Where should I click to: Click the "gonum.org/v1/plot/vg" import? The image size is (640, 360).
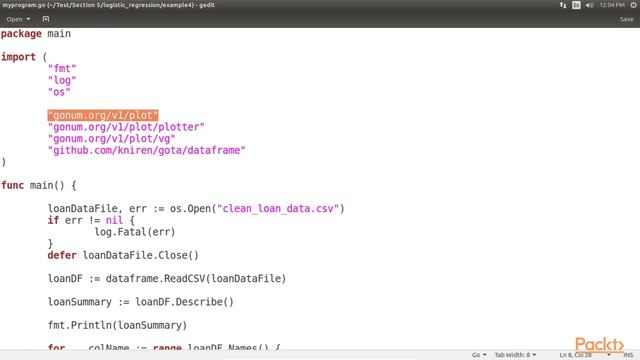(111, 139)
